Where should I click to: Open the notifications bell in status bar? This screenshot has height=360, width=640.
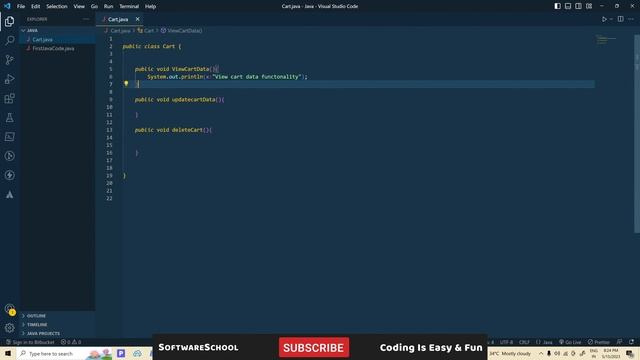[631, 342]
